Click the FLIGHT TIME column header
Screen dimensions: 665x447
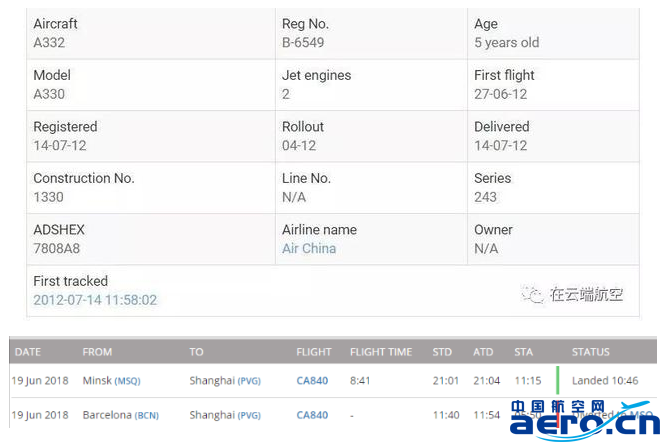click(x=381, y=352)
